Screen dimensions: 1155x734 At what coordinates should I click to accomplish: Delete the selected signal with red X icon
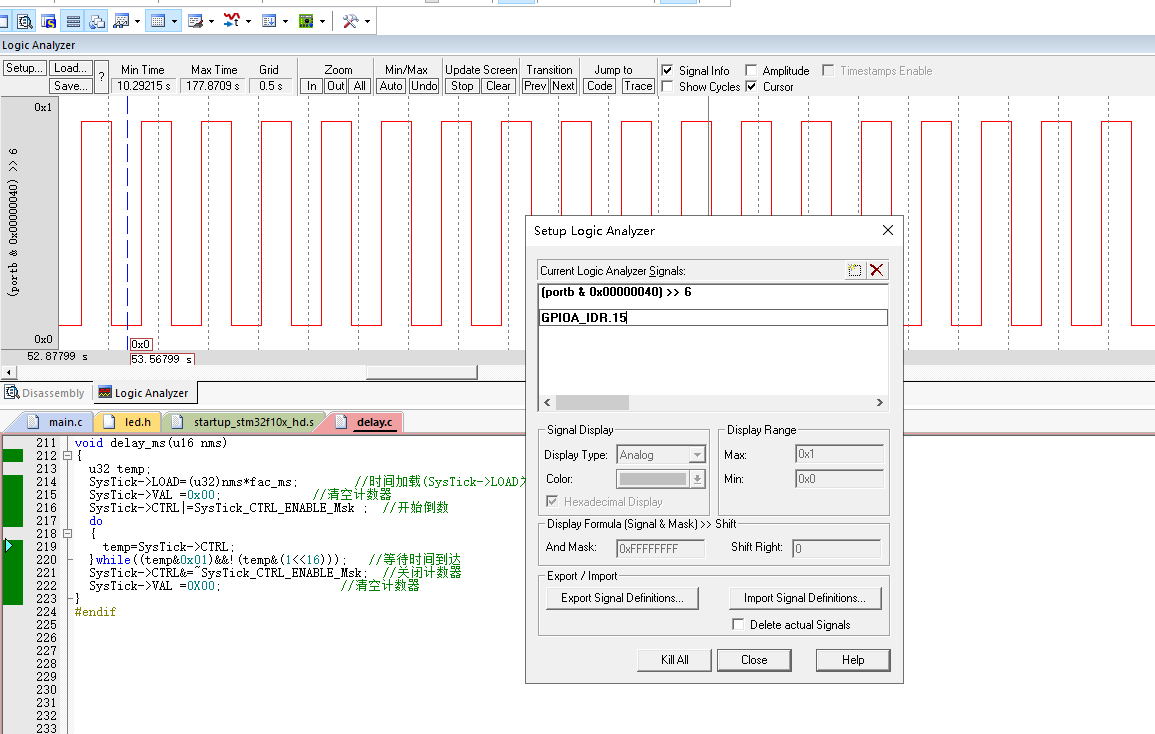point(877,270)
